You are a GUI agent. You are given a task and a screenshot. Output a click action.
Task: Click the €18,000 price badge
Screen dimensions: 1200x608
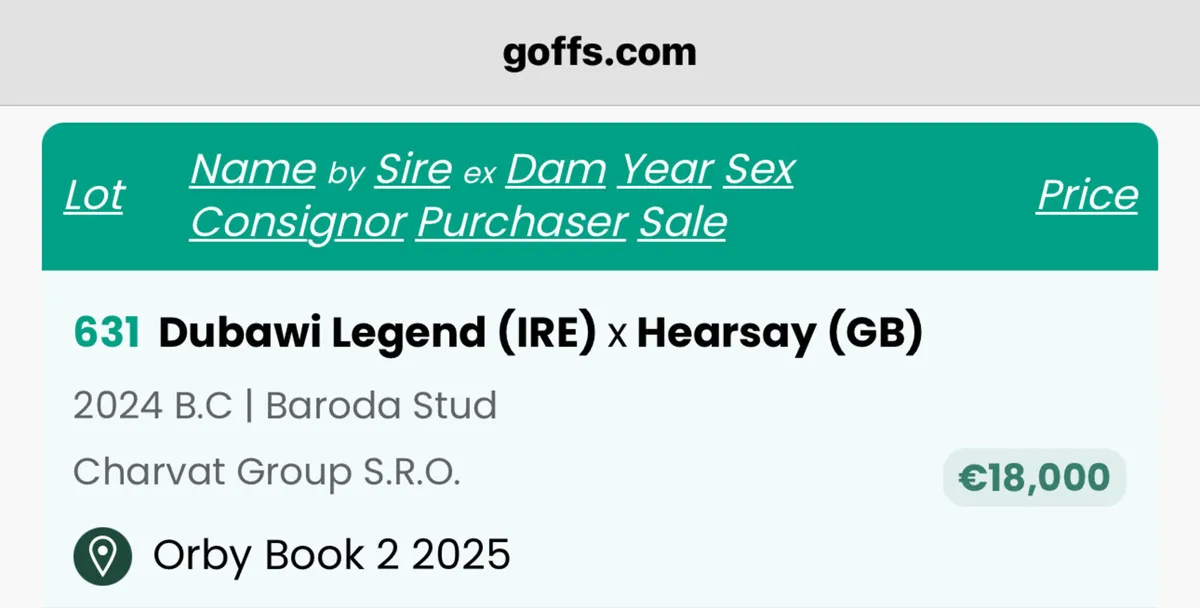click(1036, 476)
